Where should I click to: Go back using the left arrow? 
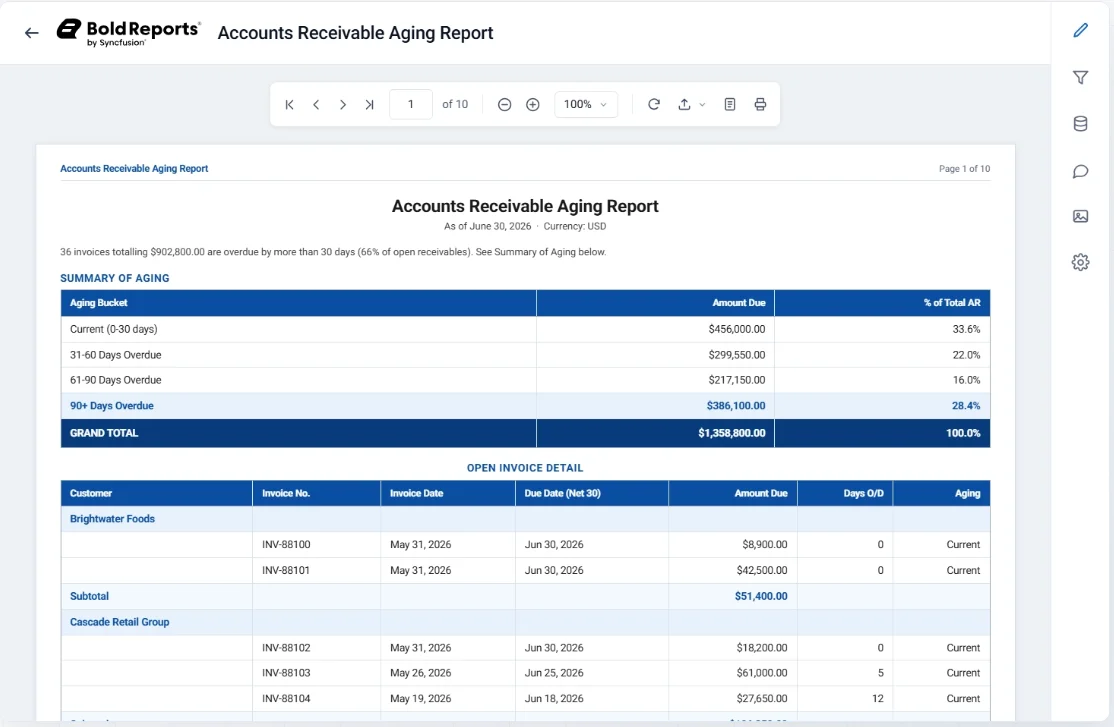31,33
